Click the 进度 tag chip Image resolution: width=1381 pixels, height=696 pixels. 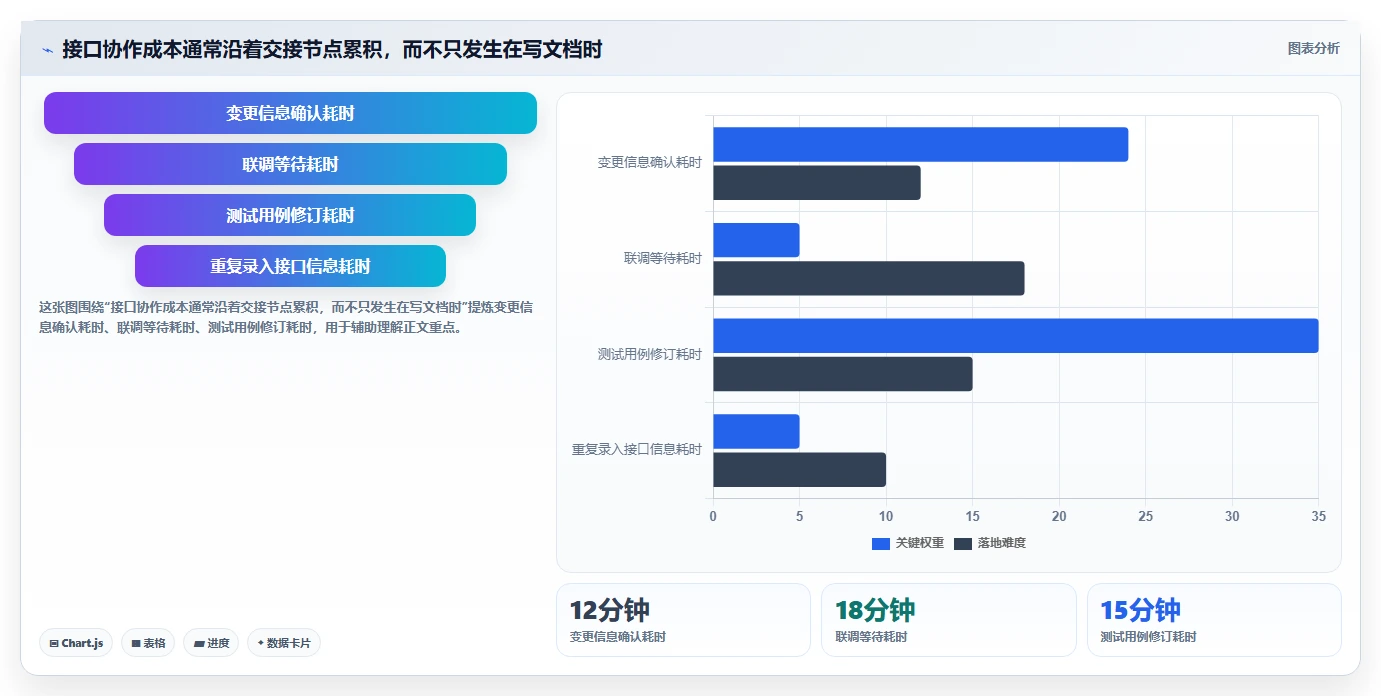tap(211, 643)
